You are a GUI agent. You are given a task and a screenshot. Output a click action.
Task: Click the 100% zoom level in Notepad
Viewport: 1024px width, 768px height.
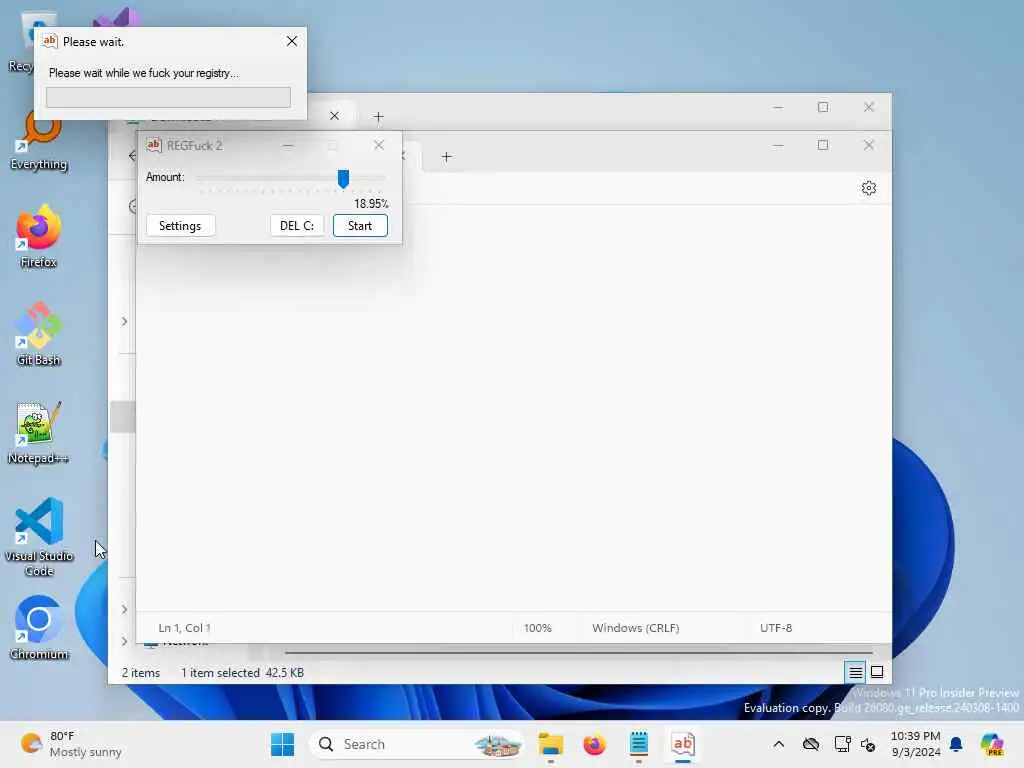(537, 628)
